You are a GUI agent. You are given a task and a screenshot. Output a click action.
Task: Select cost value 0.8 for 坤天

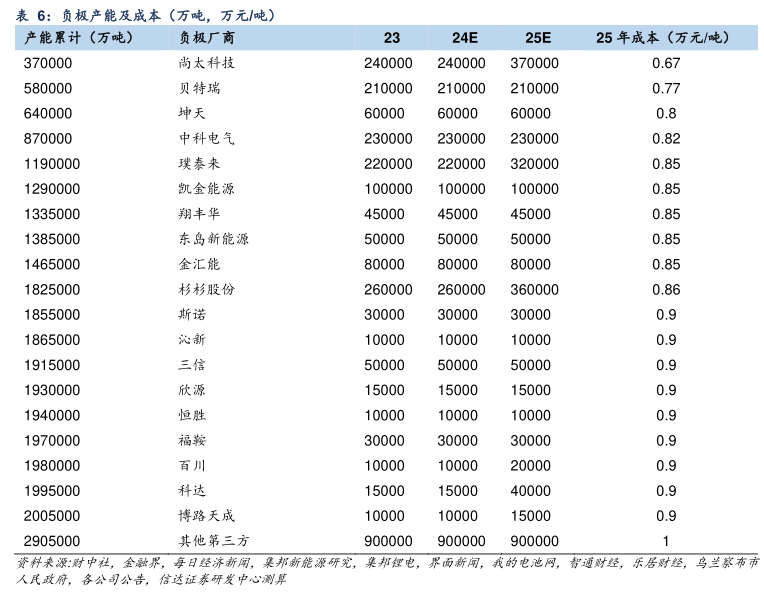tap(666, 114)
